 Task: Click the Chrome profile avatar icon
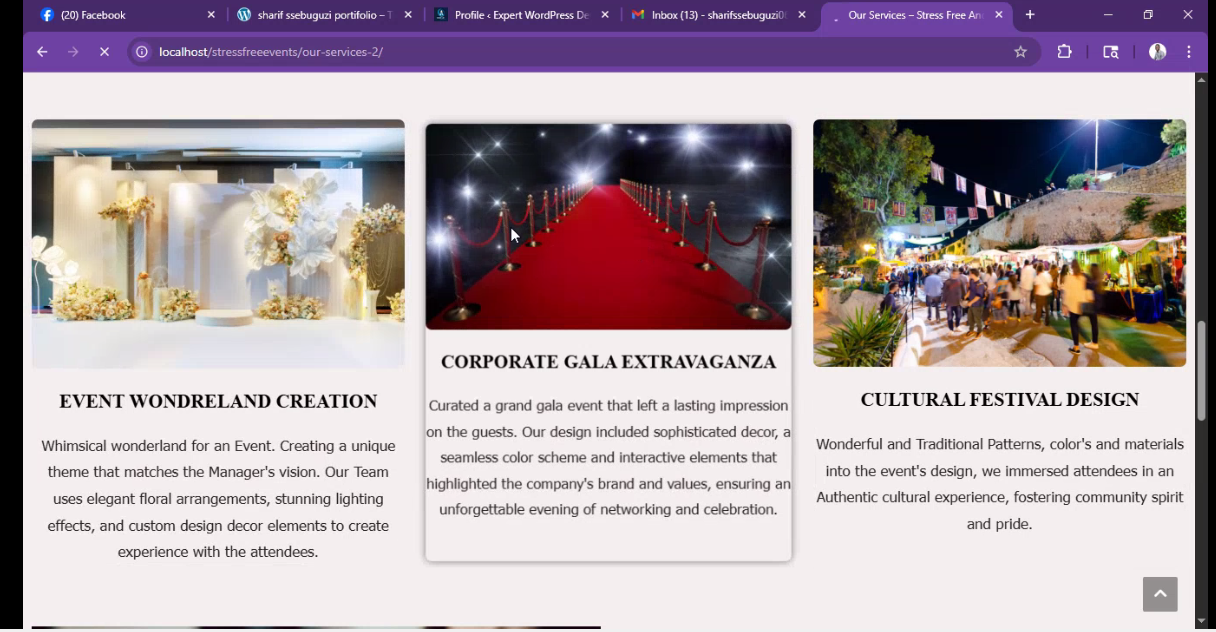tap(1157, 52)
